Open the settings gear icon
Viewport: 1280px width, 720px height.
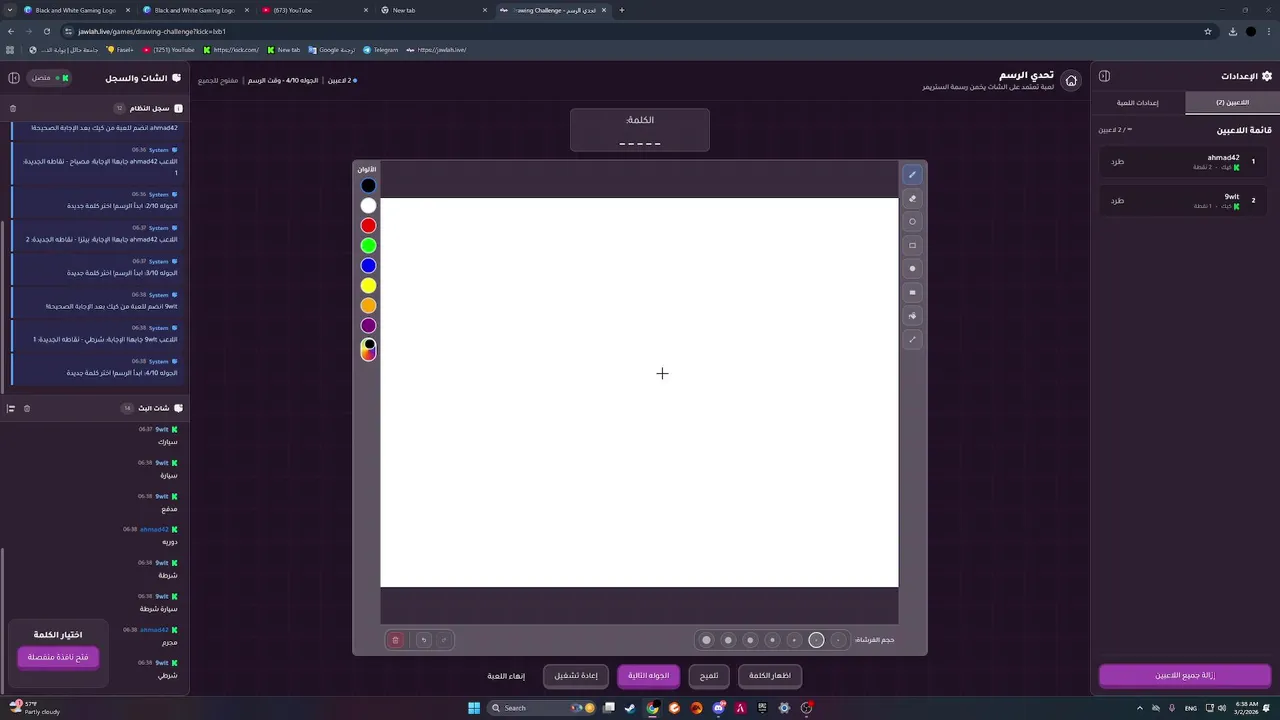[x=1267, y=76]
